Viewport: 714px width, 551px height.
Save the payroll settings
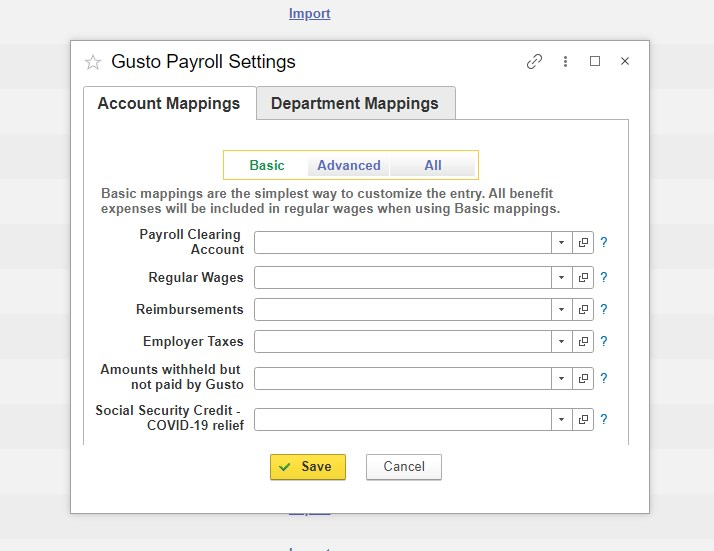[308, 467]
